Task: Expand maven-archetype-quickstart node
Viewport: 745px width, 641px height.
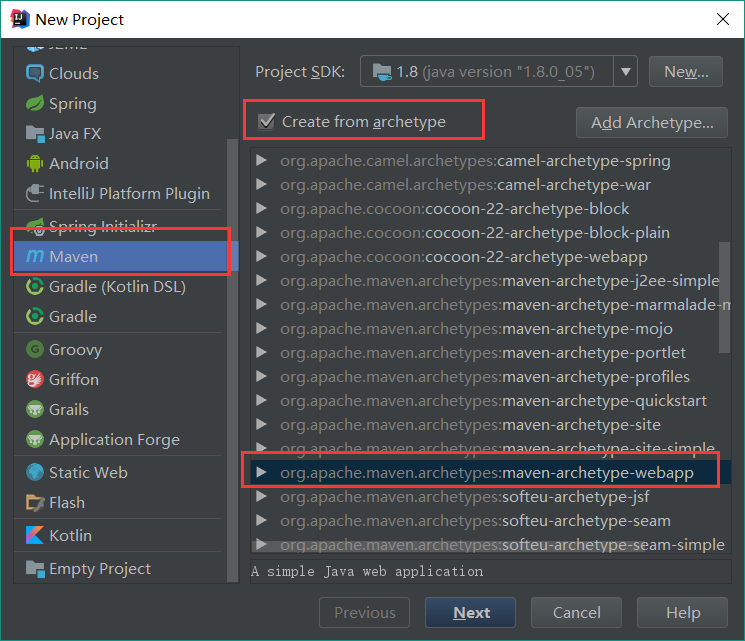Action: 261,401
